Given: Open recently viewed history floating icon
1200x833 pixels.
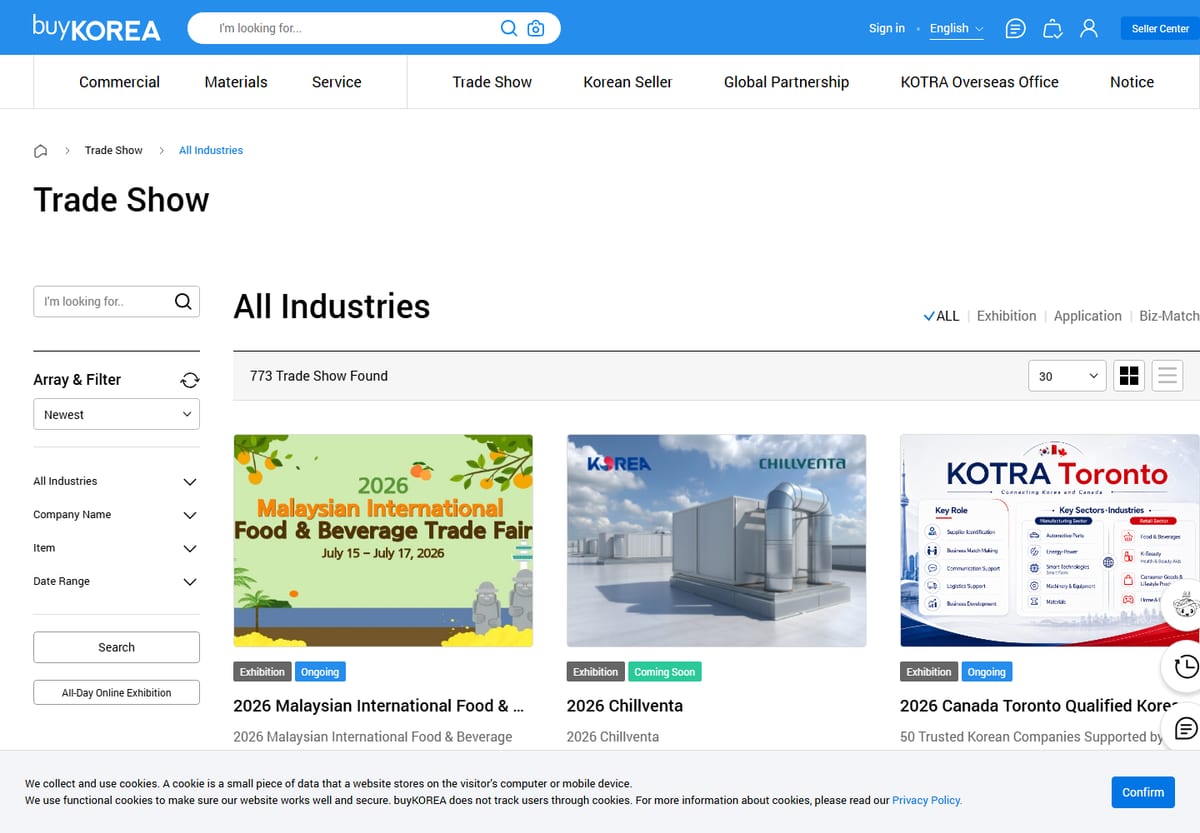Looking at the screenshot, I should tap(1184, 666).
